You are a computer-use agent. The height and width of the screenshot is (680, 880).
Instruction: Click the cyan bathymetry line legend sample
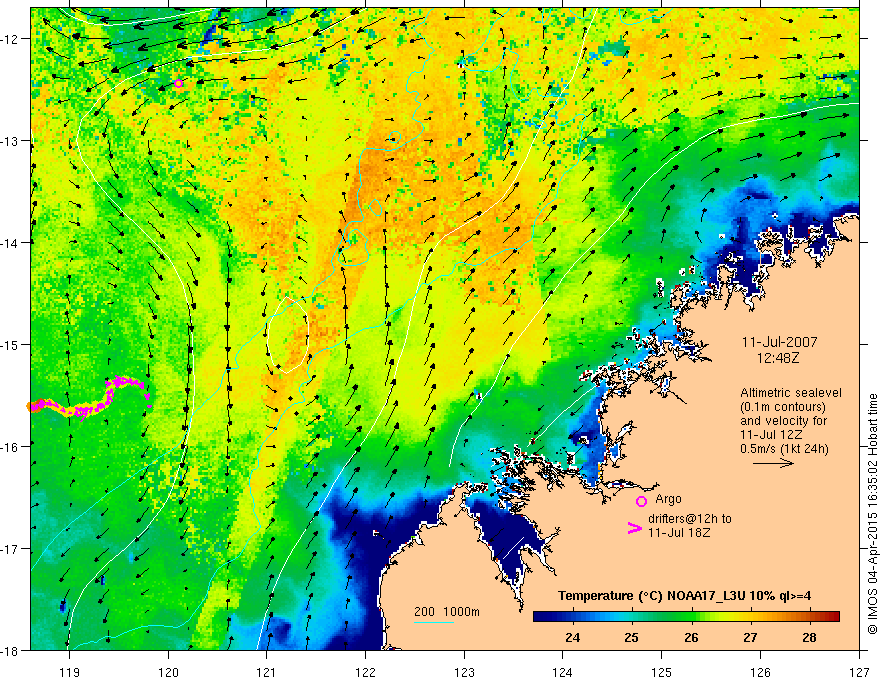point(434,622)
